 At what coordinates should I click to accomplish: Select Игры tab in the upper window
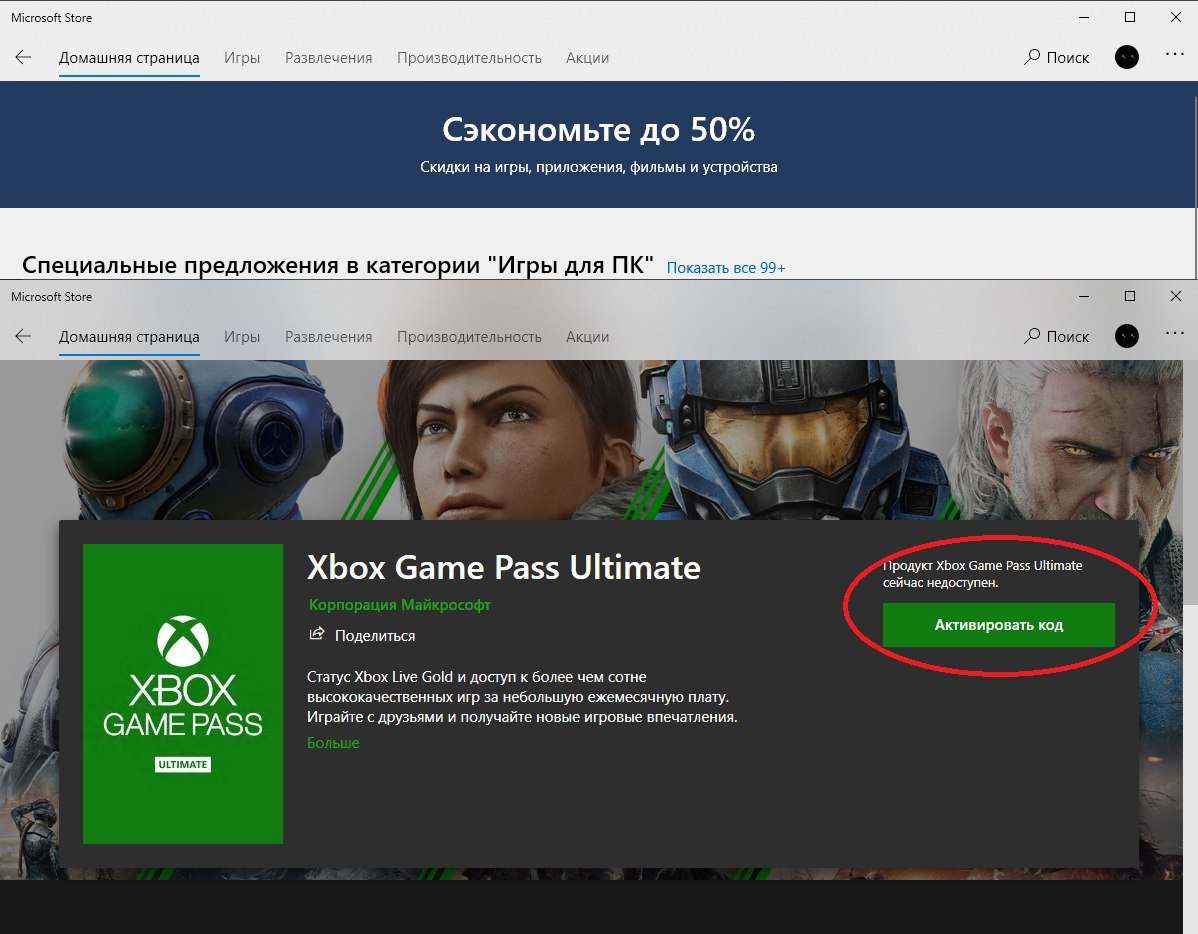click(242, 58)
